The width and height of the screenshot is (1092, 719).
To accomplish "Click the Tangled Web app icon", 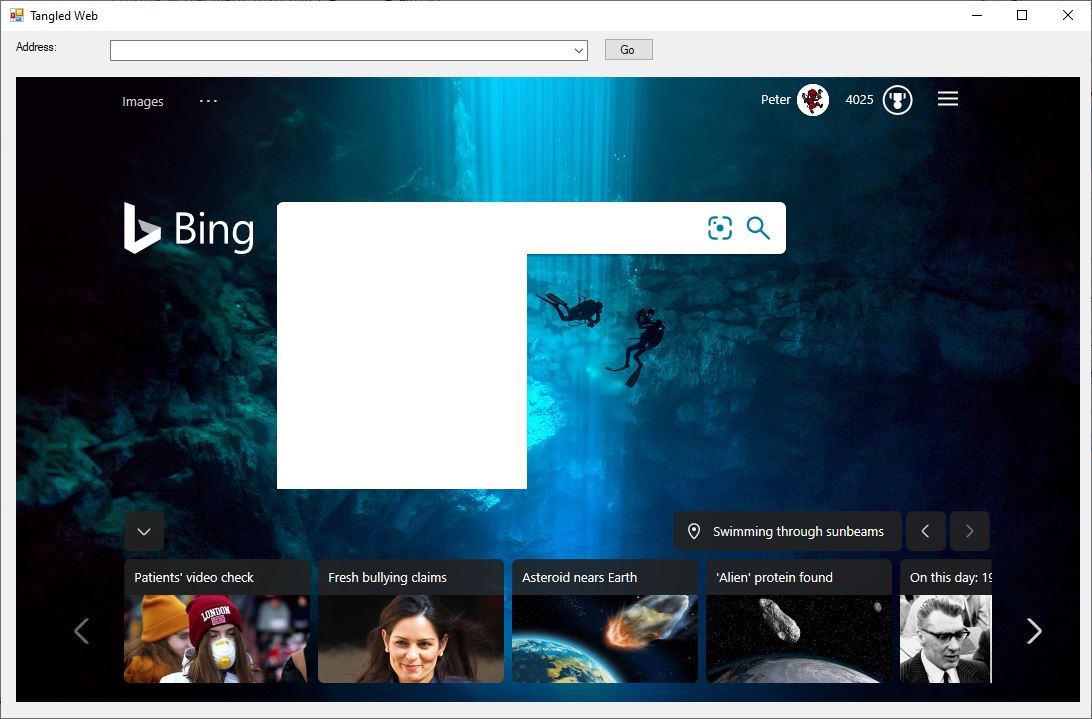I will pos(17,15).
